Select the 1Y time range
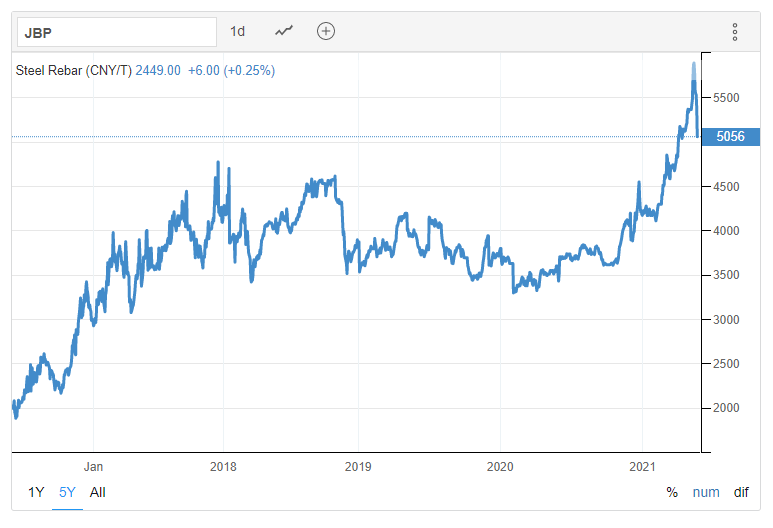 pos(36,492)
